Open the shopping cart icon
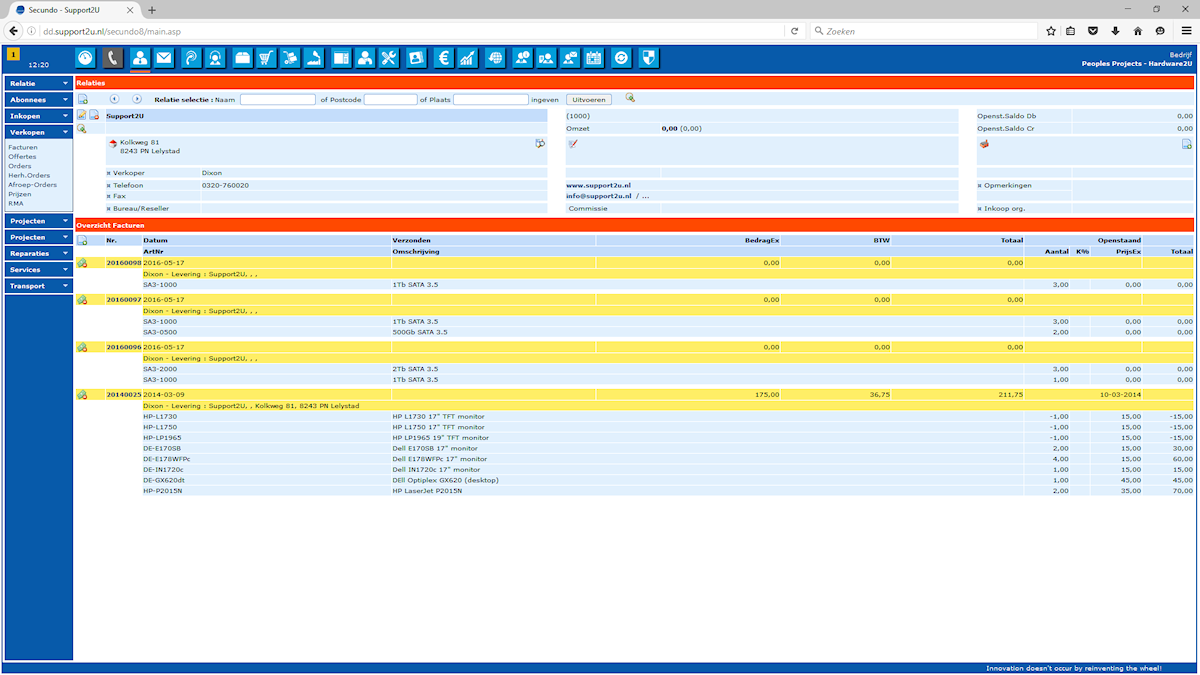This screenshot has height=675, width=1200. click(266, 58)
